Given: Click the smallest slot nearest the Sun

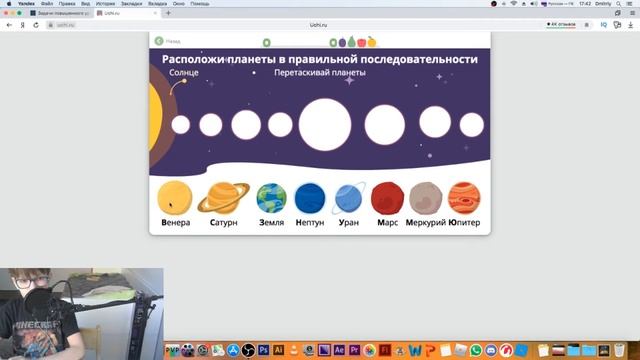Looking at the screenshot, I should click(180, 124).
